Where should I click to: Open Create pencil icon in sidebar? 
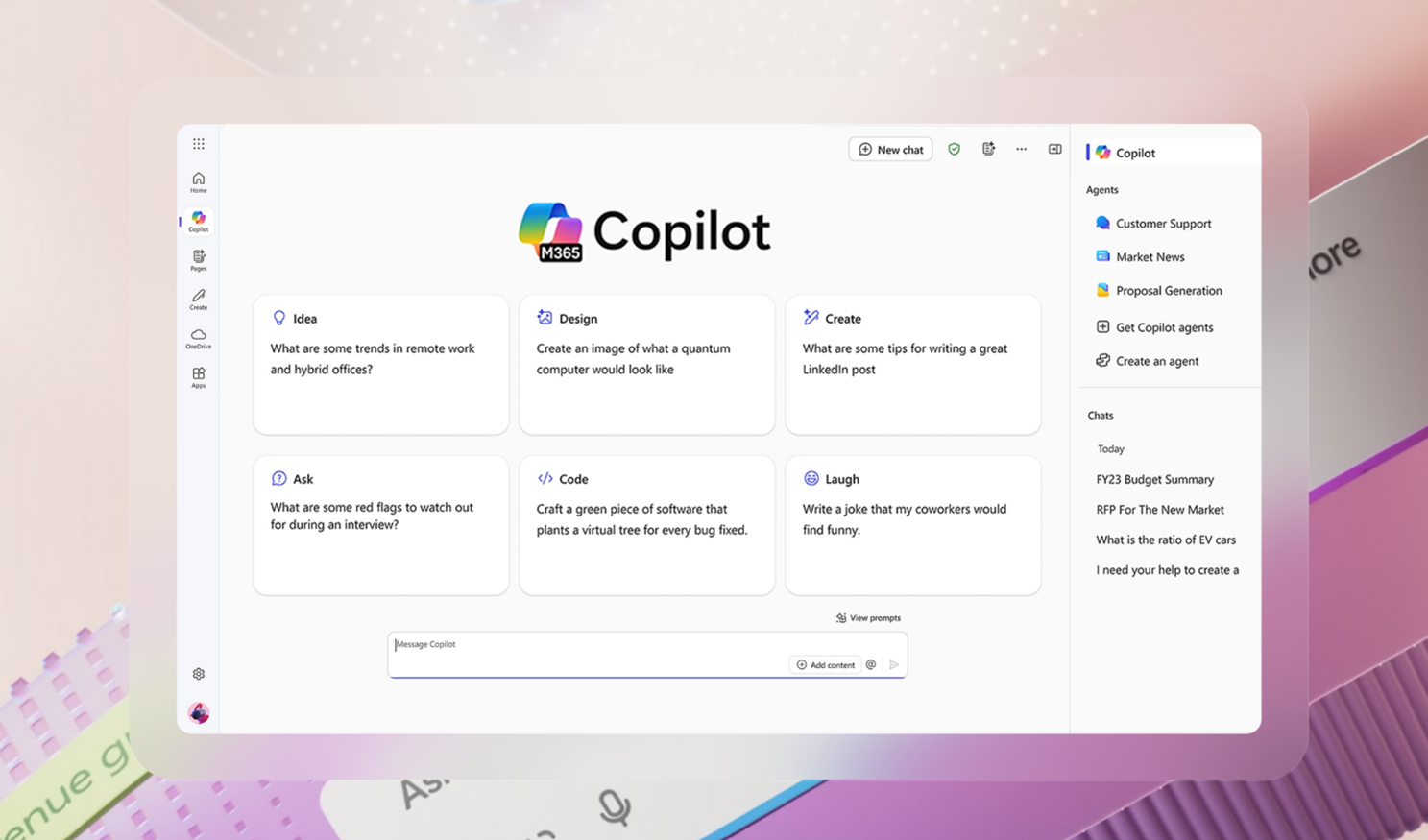[x=199, y=300]
